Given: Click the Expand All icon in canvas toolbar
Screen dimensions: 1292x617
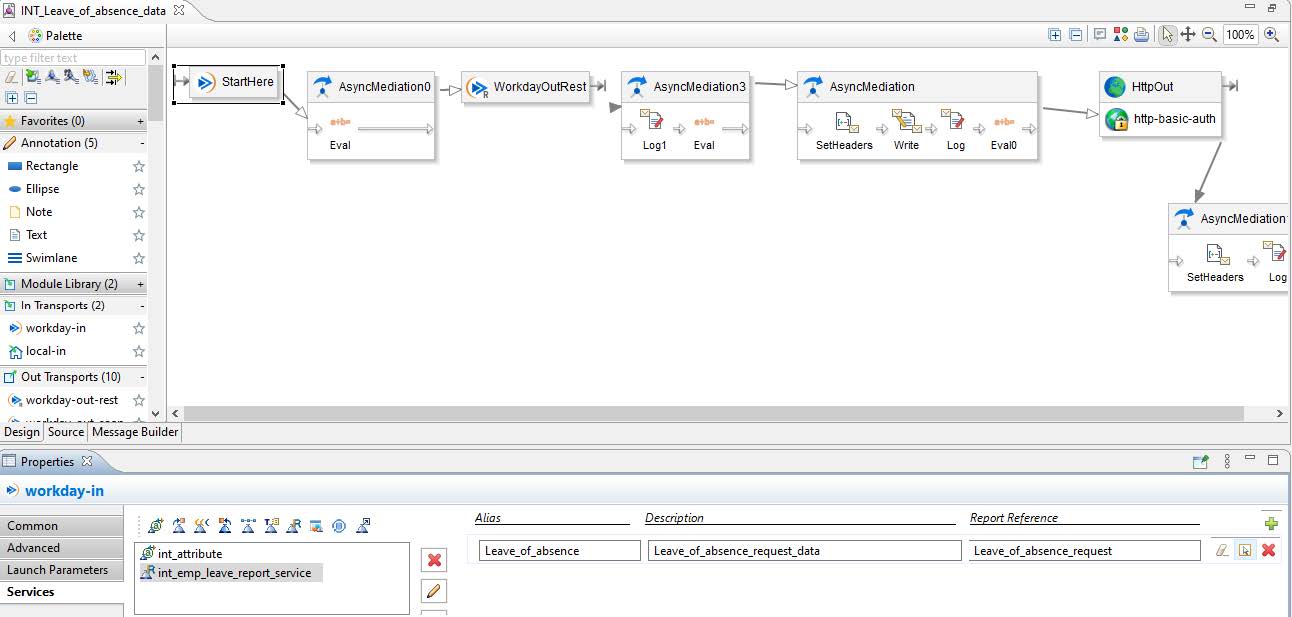Looking at the screenshot, I should tap(1055, 34).
